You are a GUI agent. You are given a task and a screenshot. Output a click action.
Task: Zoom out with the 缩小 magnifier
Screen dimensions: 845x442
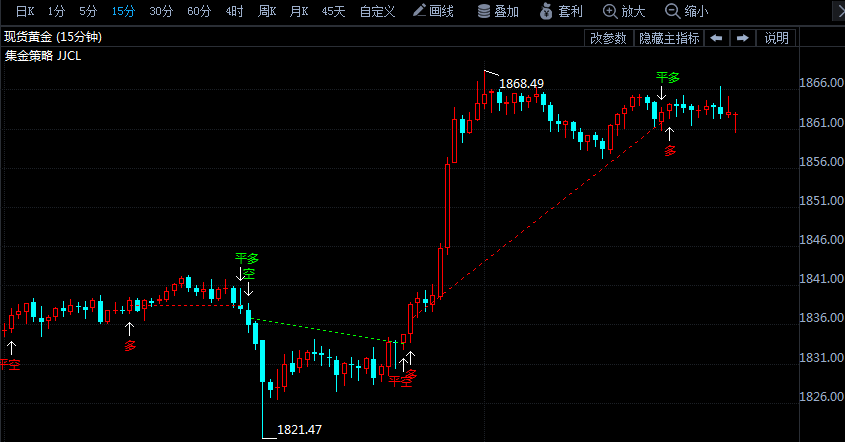[x=687, y=11]
